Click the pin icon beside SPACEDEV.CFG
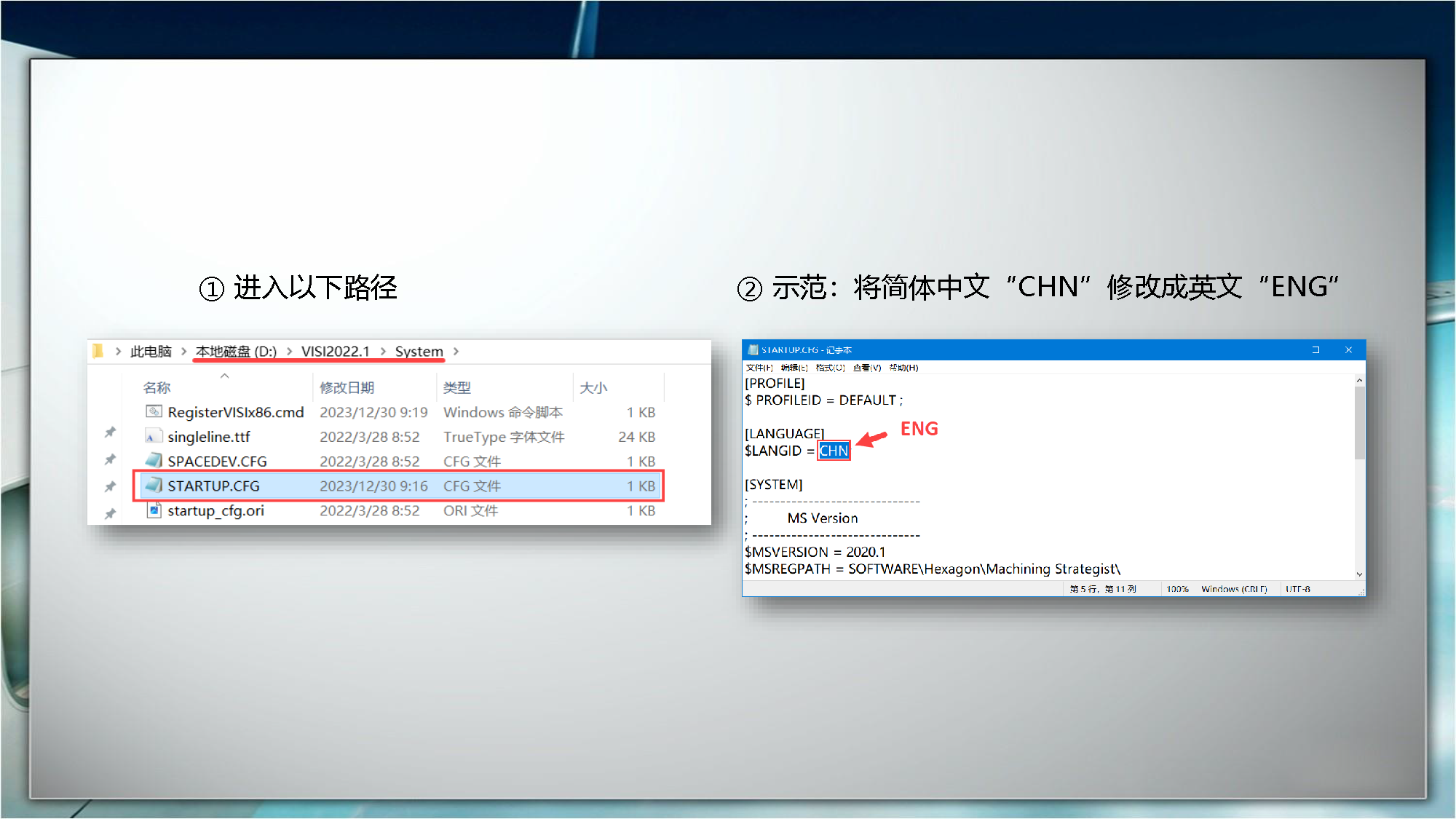 110,459
